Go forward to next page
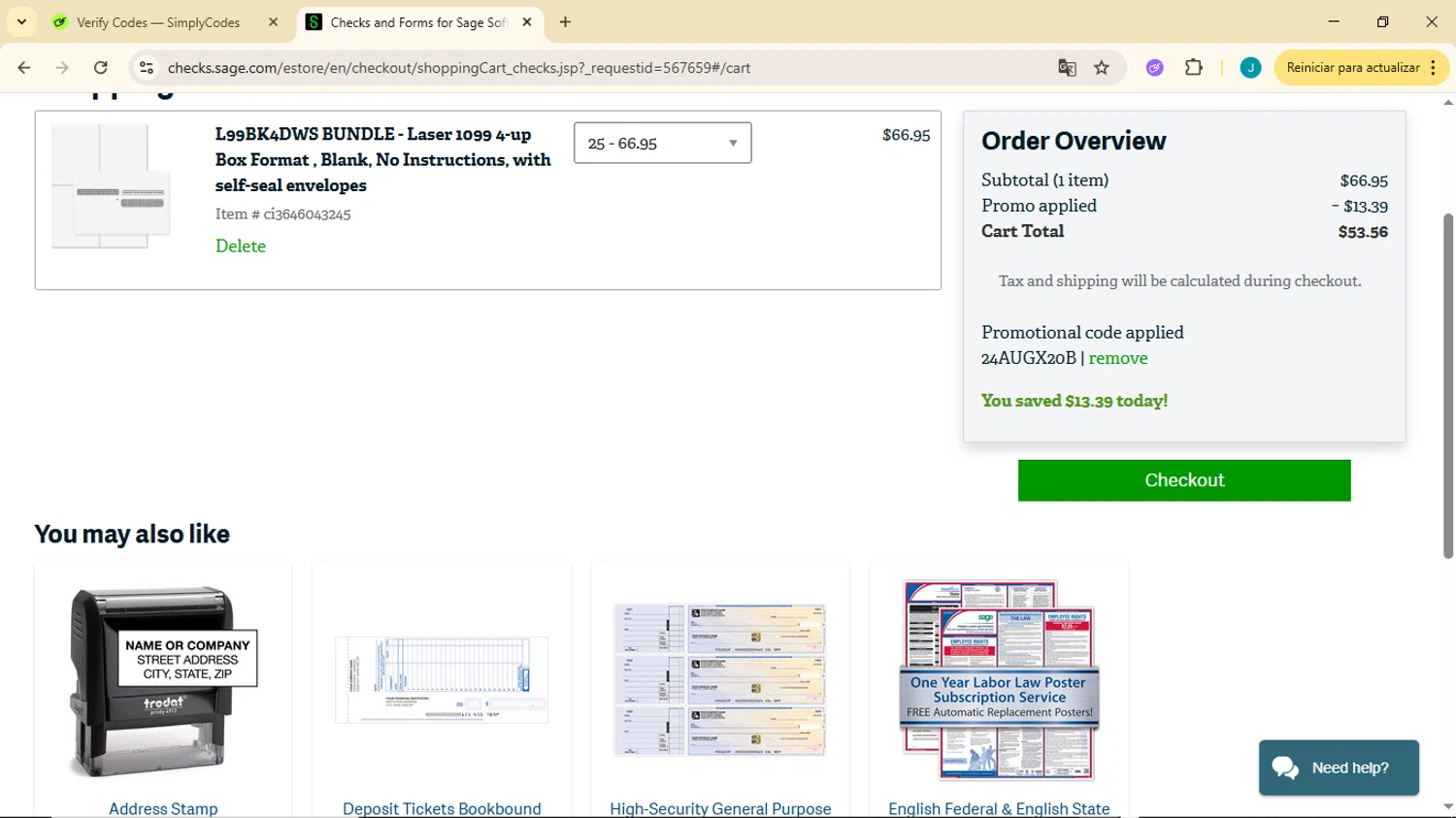Screen dimensions: 1456x818 pos(62,68)
